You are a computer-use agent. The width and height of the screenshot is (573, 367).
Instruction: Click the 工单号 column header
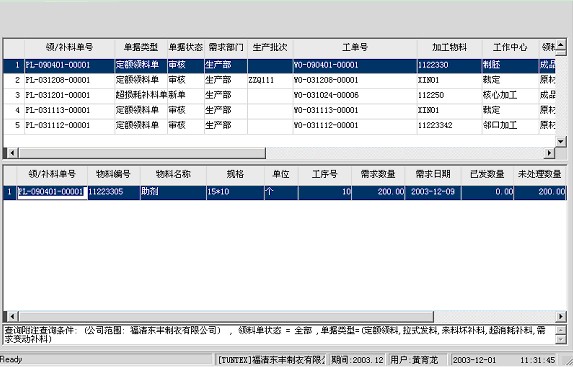tap(355, 48)
